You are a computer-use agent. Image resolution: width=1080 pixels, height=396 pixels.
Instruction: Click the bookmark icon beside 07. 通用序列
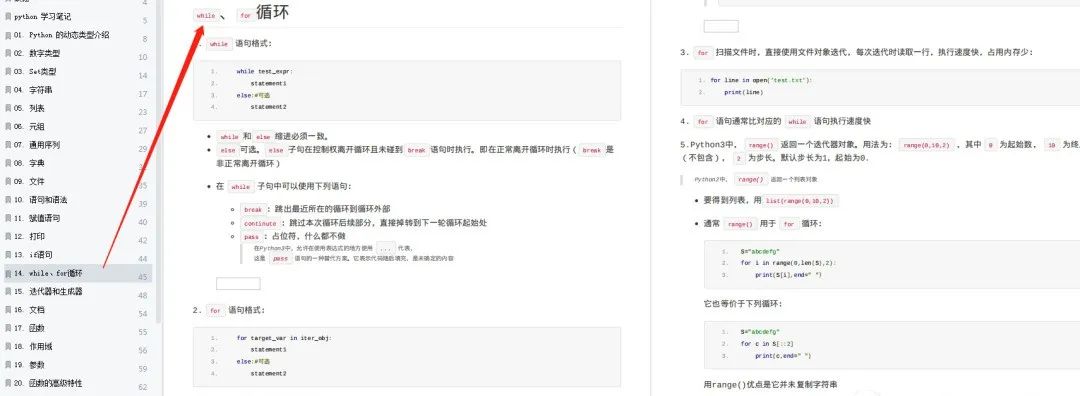(8, 145)
